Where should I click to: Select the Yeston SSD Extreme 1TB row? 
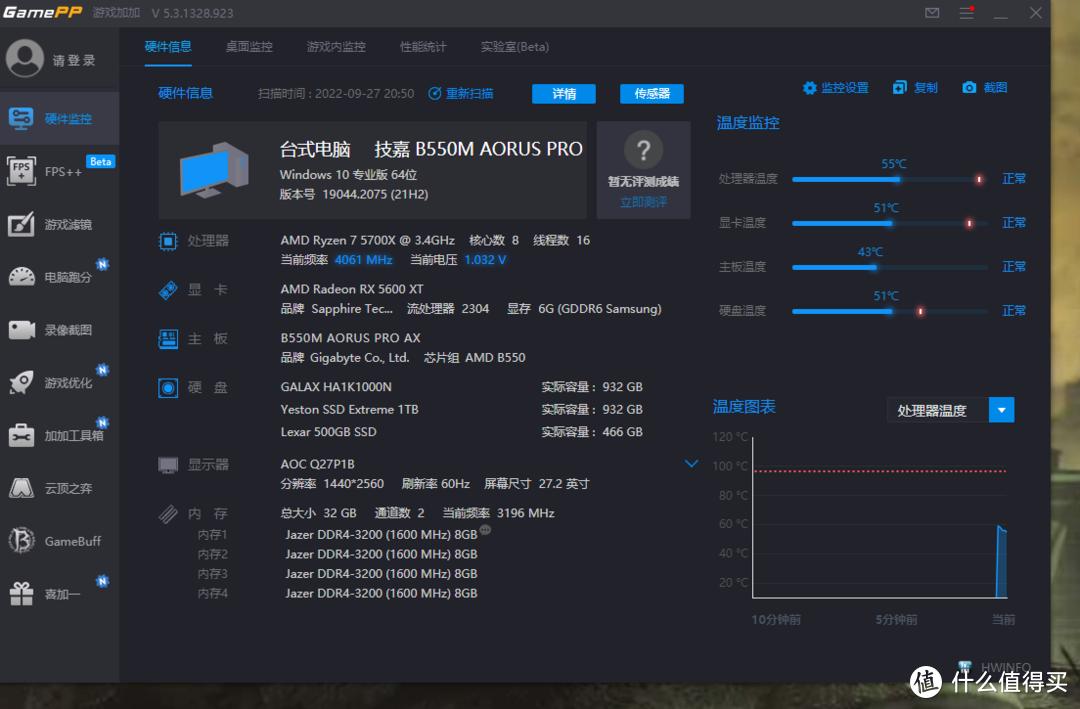[x=461, y=409]
